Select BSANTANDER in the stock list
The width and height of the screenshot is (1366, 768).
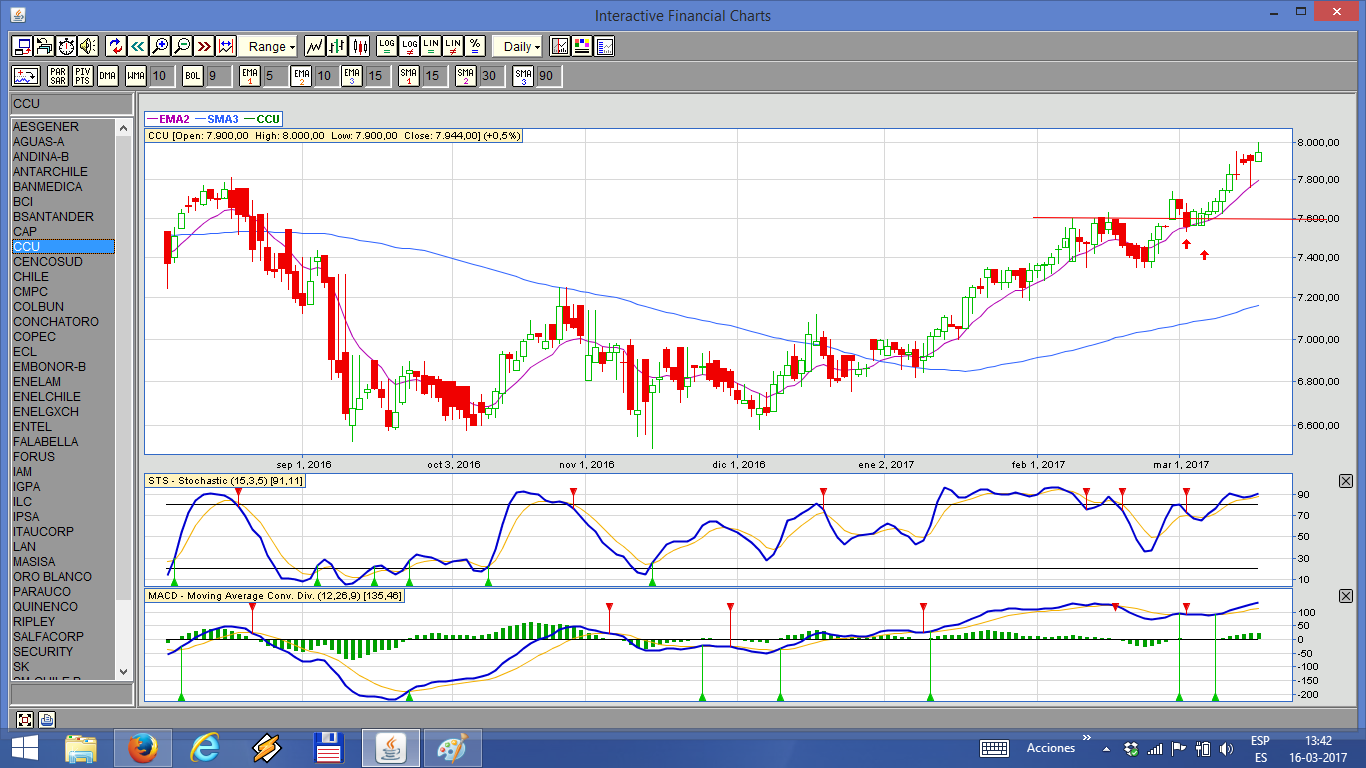[63, 217]
